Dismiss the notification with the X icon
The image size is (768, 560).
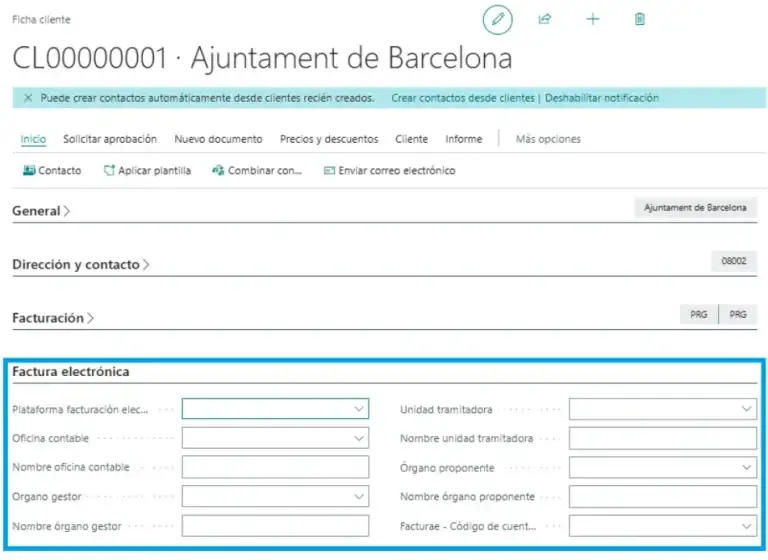[x=28, y=98]
